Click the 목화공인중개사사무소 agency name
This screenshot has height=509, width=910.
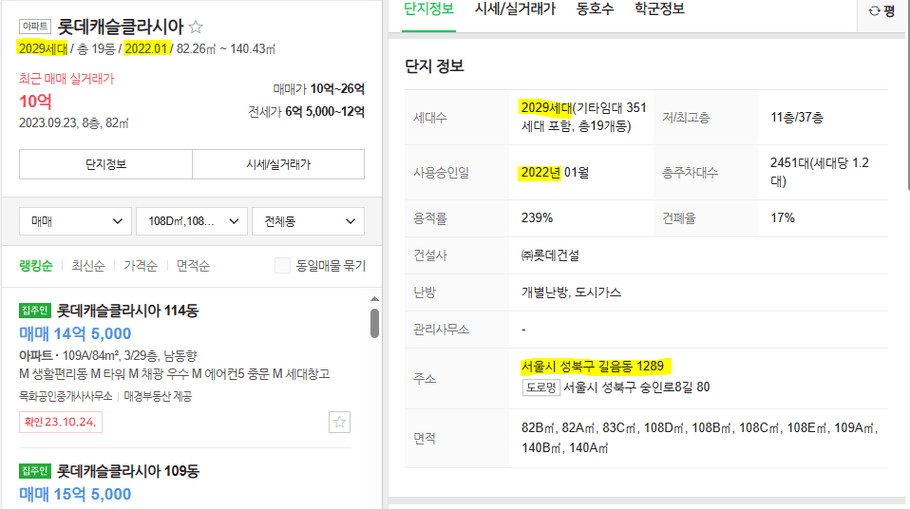[x=66, y=396]
